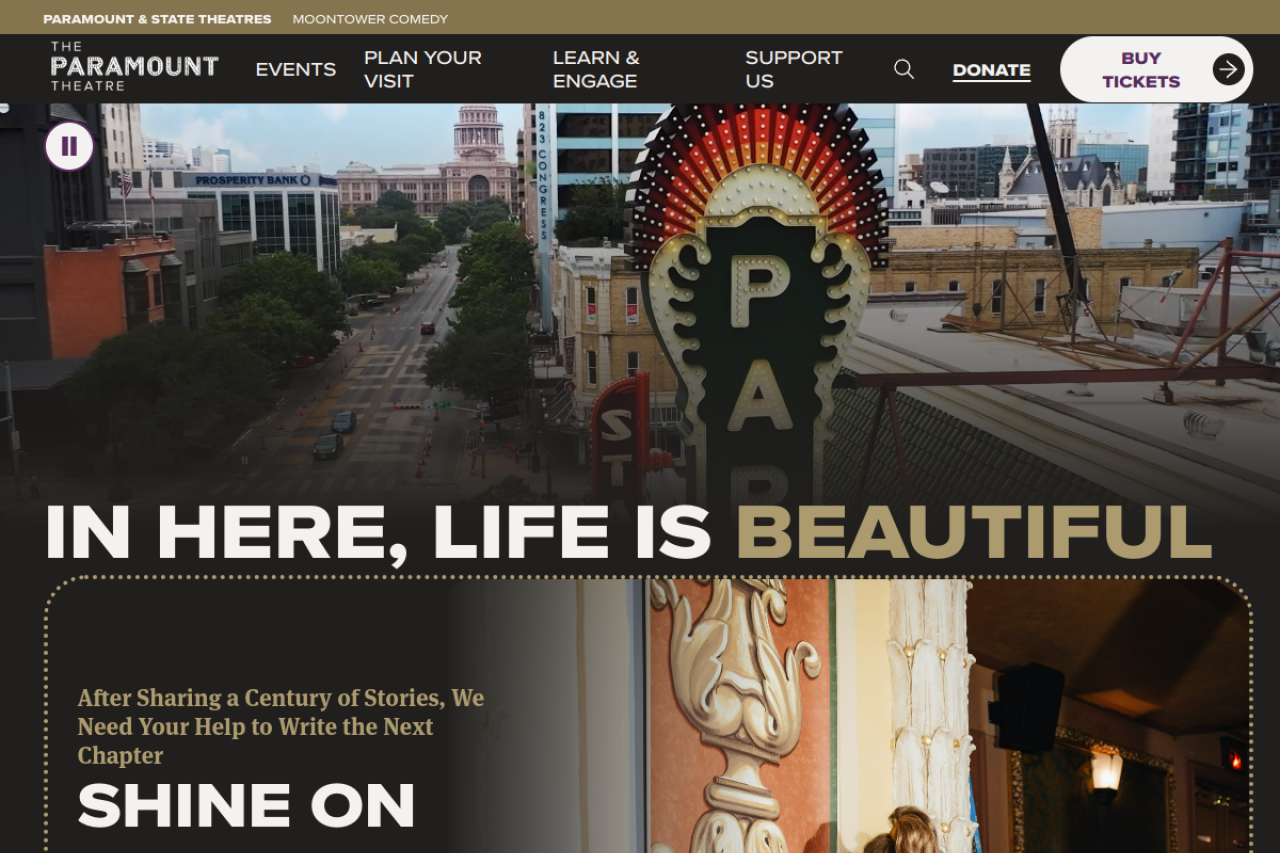Open the Plan Your Visit menu
Image resolution: width=1280 pixels, height=853 pixels.
pos(423,70)
